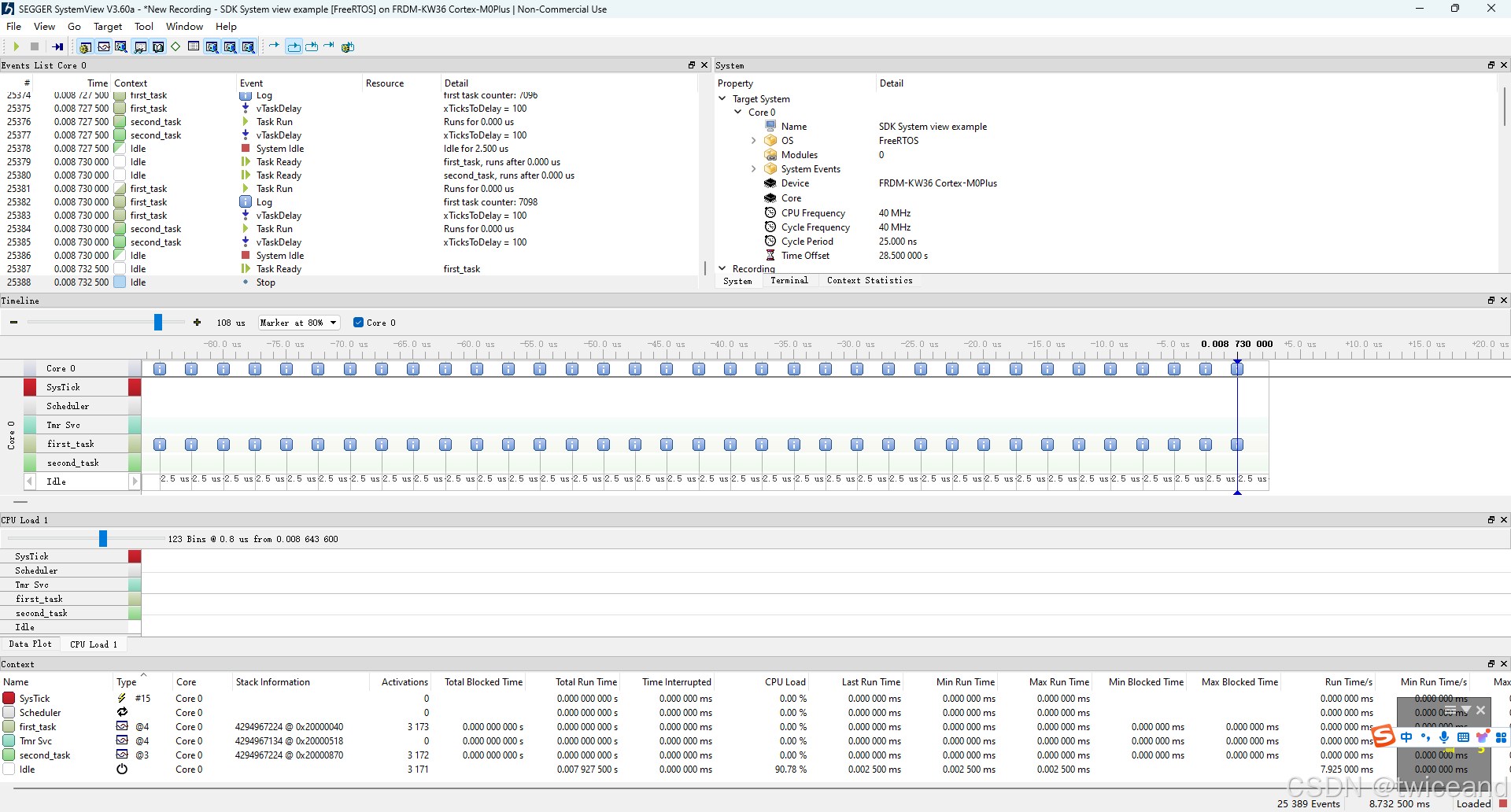Image resolution: width=1511 pixels, height=812 pixels.
Task: Click the CPU Load column header in Context
Action: [x=785, y=682]
